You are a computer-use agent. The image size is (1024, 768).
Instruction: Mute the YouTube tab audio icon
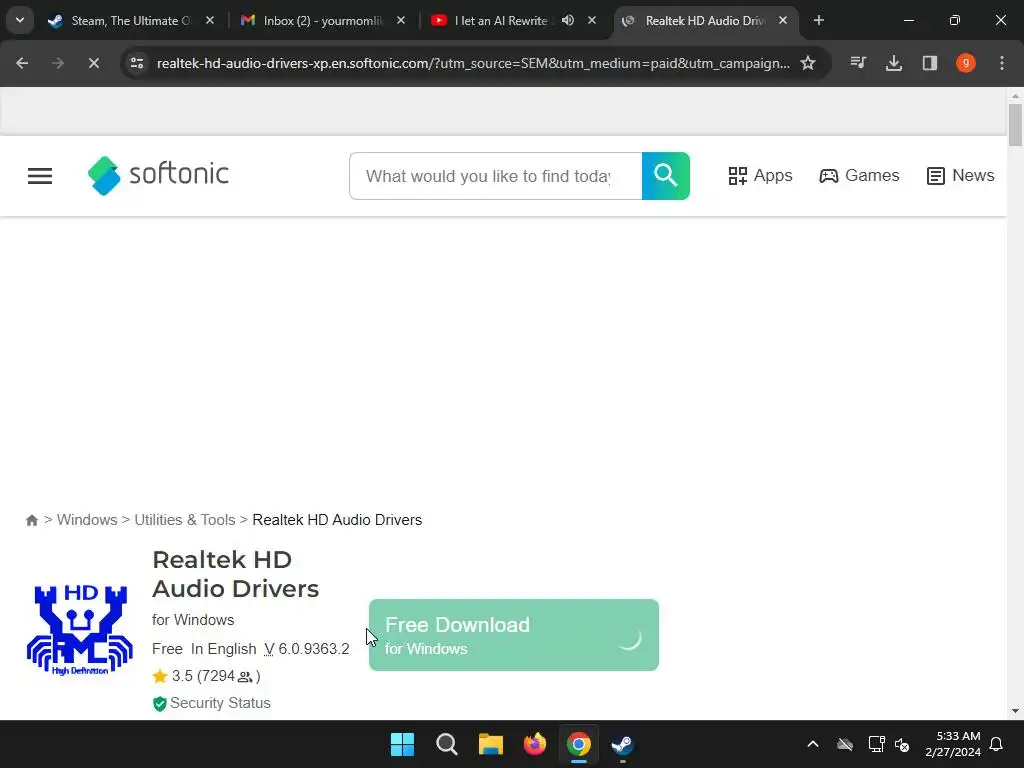(568, 20)
